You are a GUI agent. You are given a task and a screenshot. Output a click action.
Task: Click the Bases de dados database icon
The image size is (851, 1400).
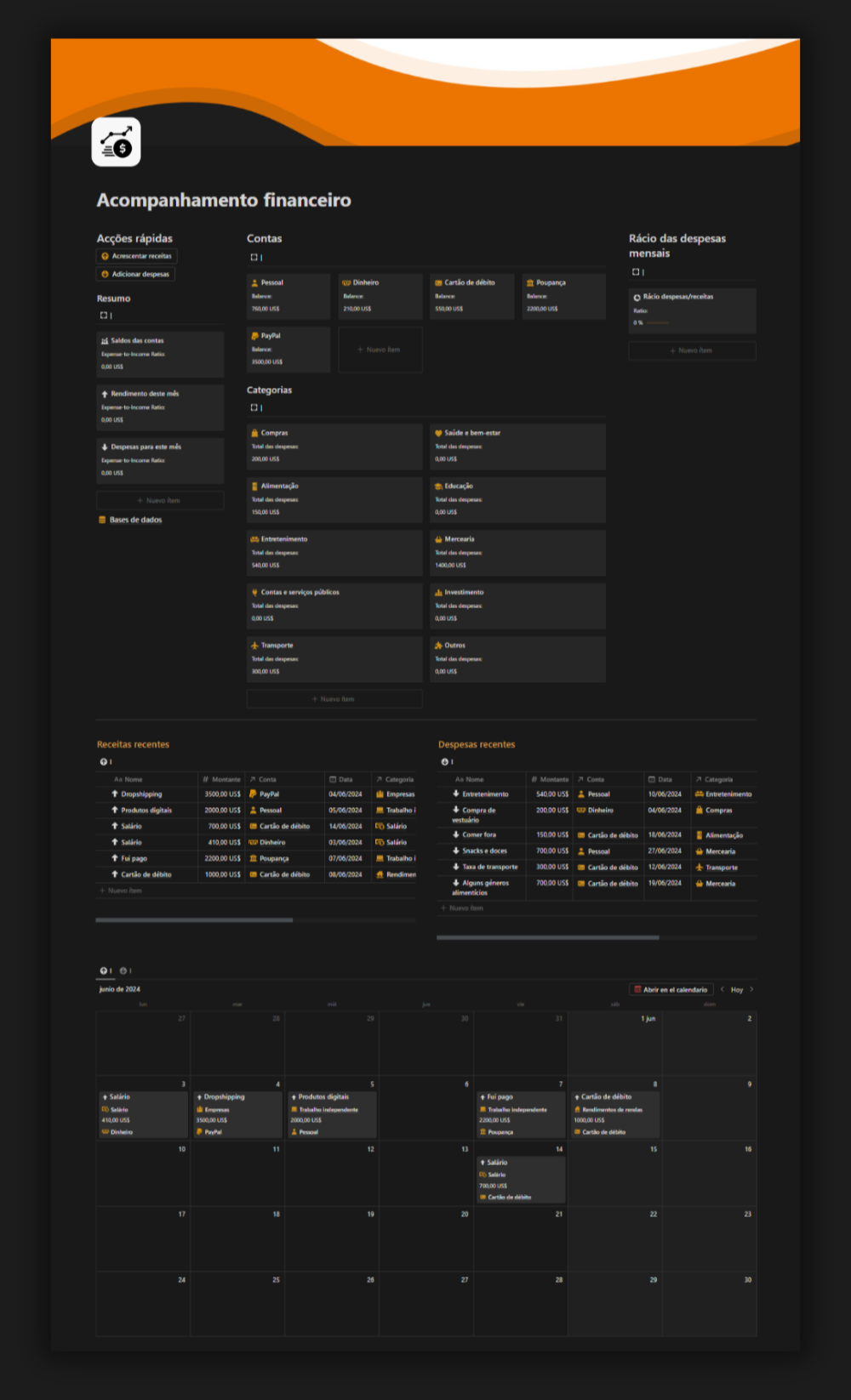(x=102, y=520)
